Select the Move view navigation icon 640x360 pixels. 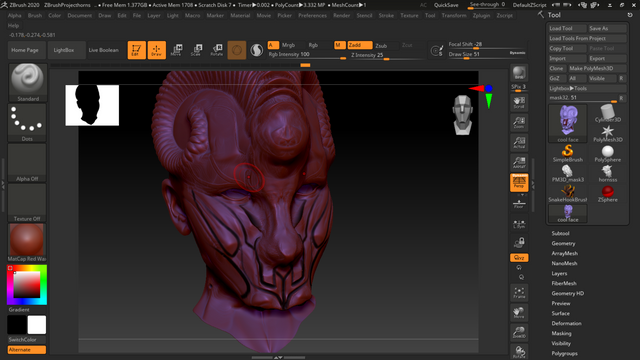(x=519, y=312)
